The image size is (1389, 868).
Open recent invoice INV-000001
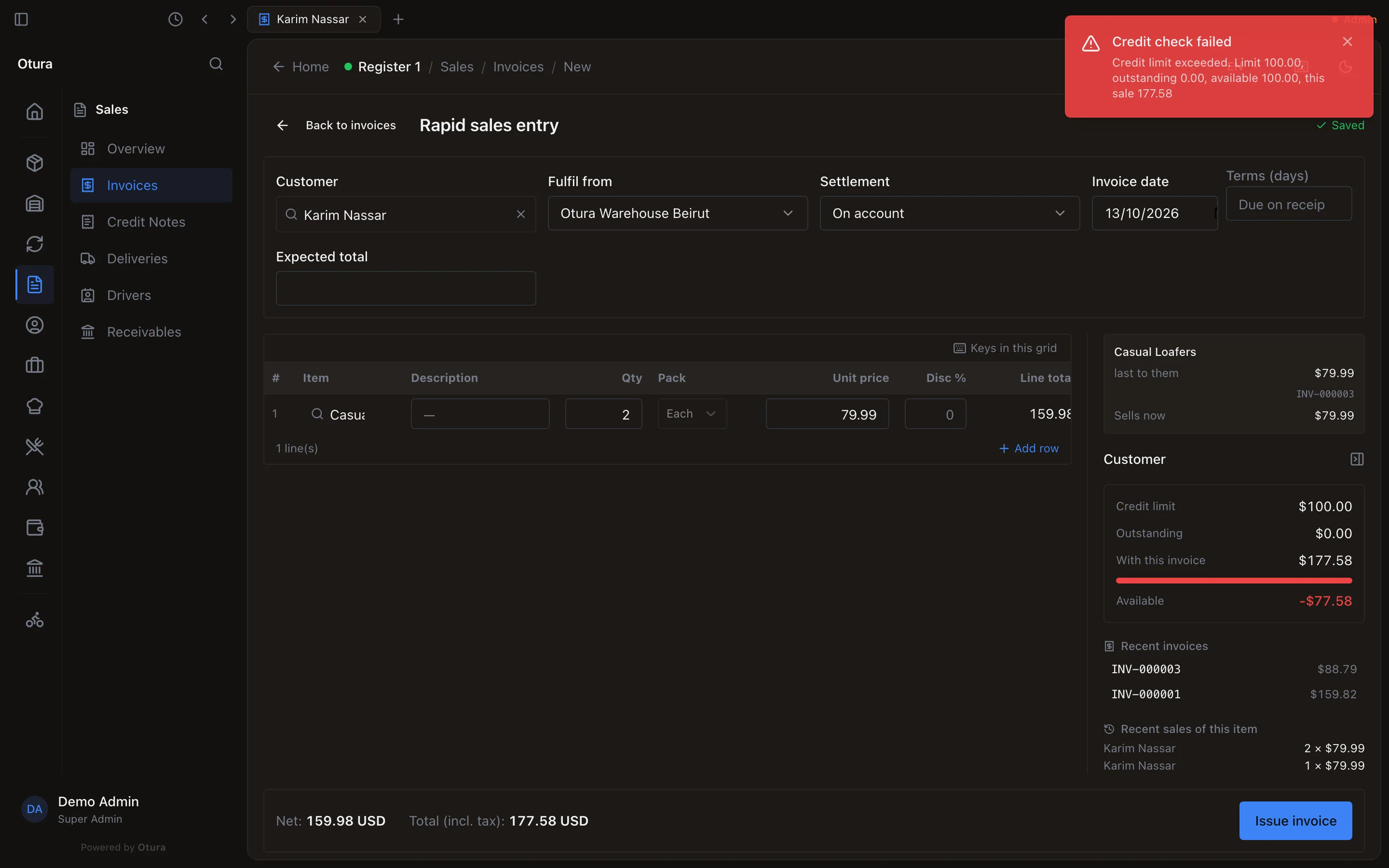1233,694
